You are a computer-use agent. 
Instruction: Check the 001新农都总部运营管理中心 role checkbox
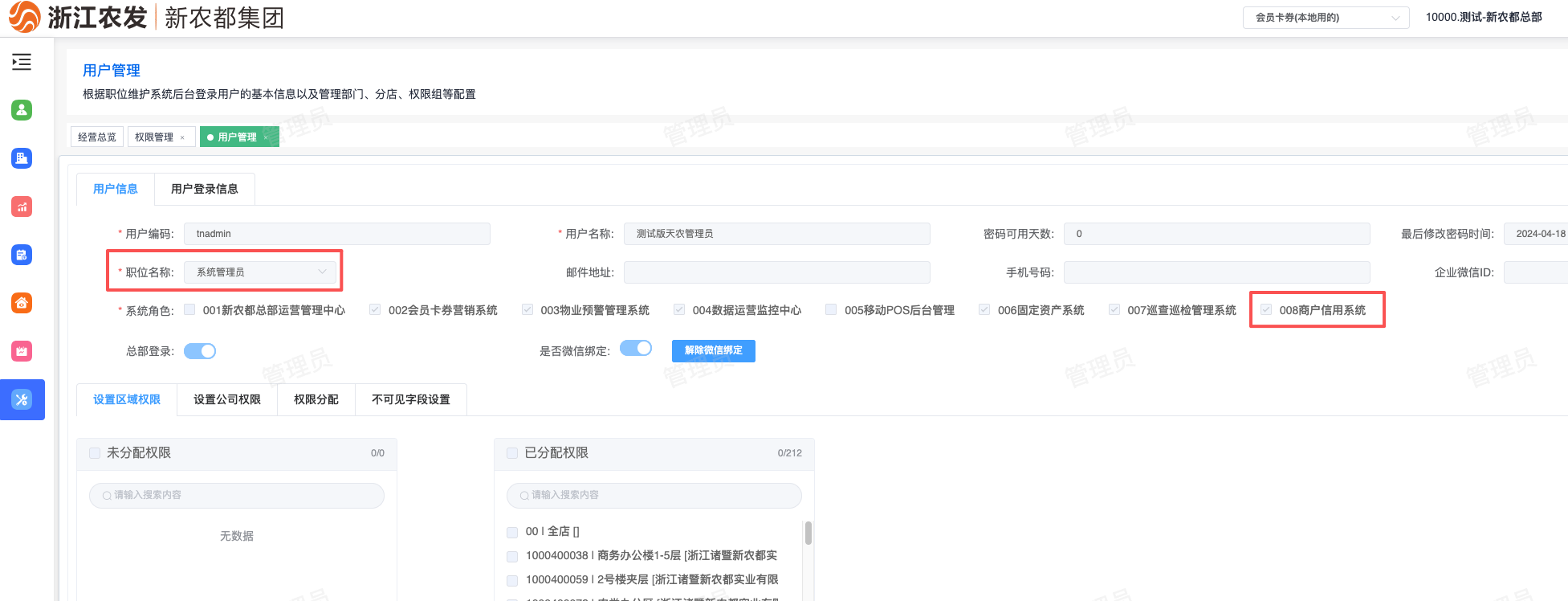pyautogui.click(x=189, y=309)
